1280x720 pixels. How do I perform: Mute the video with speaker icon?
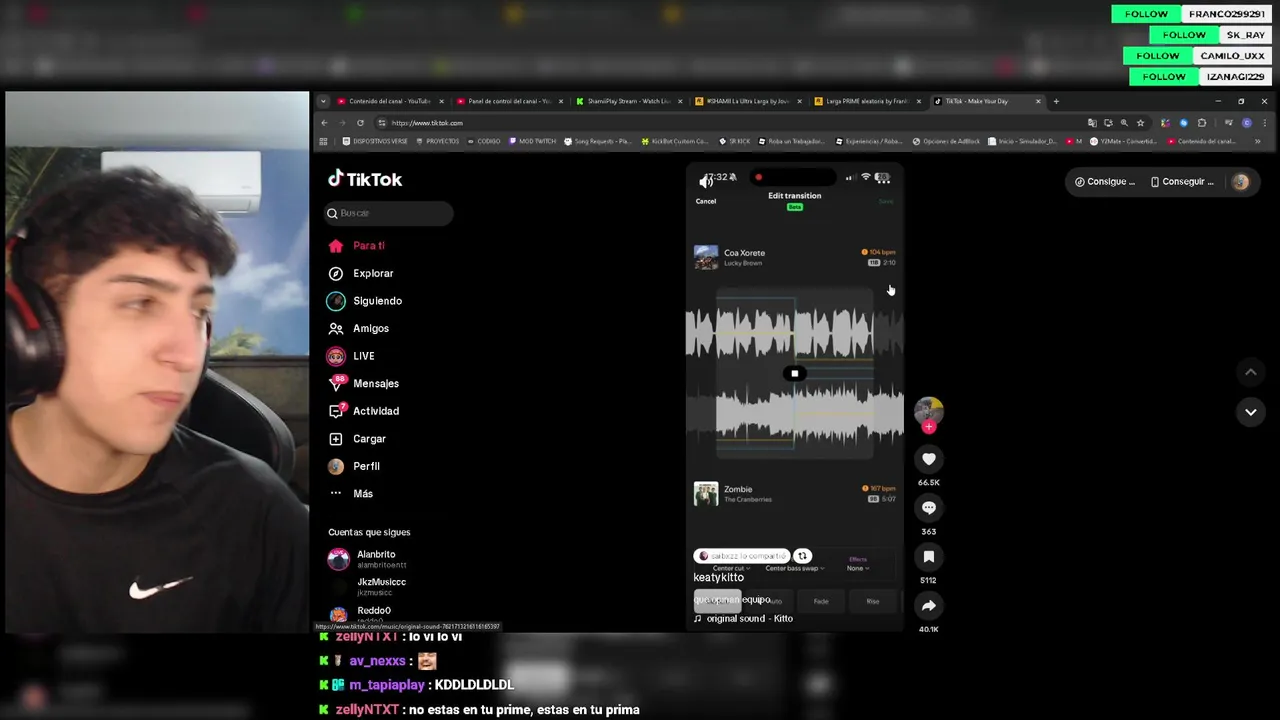706,180
